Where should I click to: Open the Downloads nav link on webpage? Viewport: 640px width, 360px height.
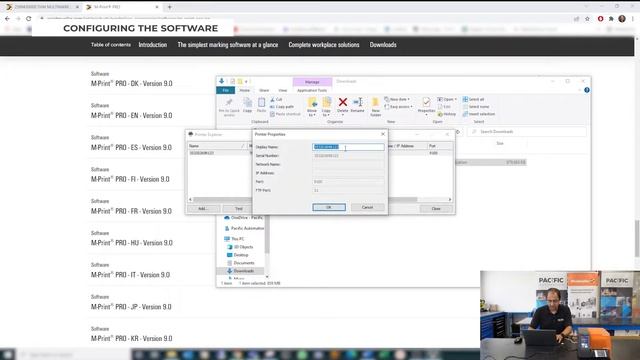pyautogui.click(x=383, y=45)
